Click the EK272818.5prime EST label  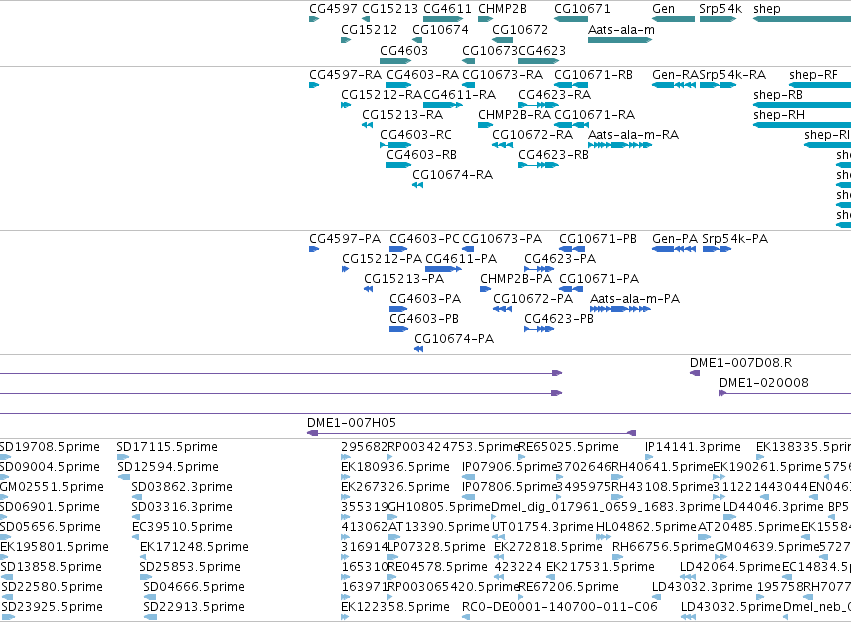pyautogui.click(x=548, y=548)
